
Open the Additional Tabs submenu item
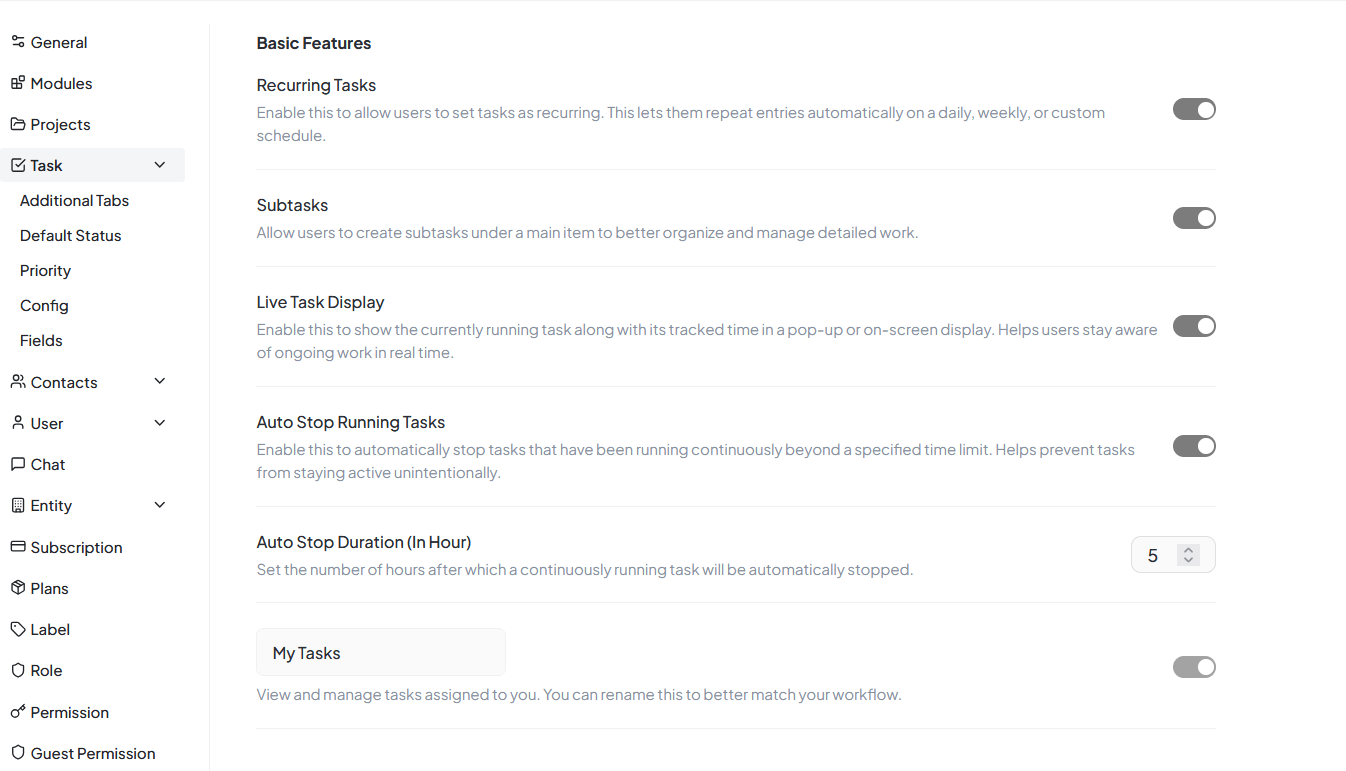(x=74, y=200)
